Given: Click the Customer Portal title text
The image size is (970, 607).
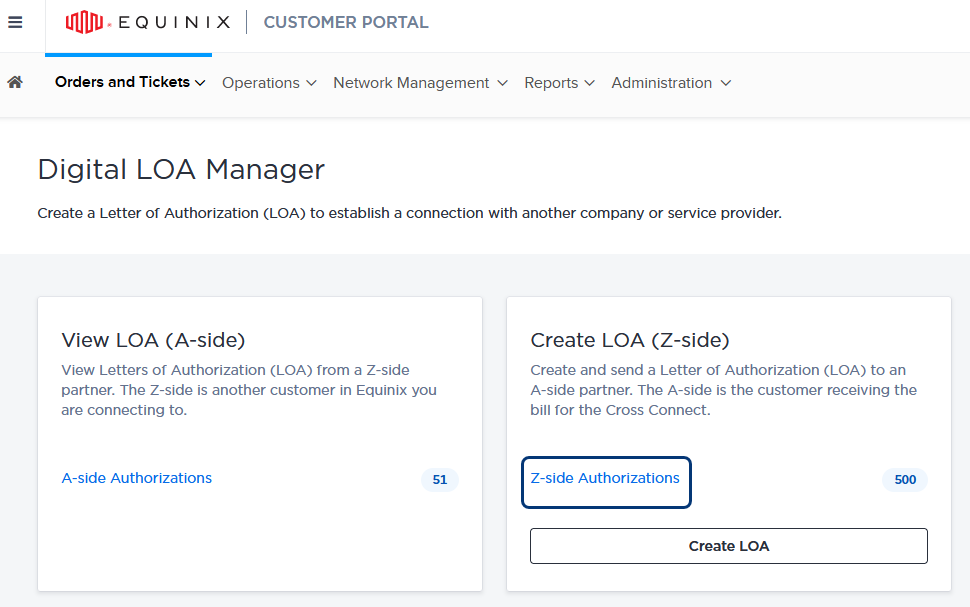Looking at the screenshot, I should point(346,22).
